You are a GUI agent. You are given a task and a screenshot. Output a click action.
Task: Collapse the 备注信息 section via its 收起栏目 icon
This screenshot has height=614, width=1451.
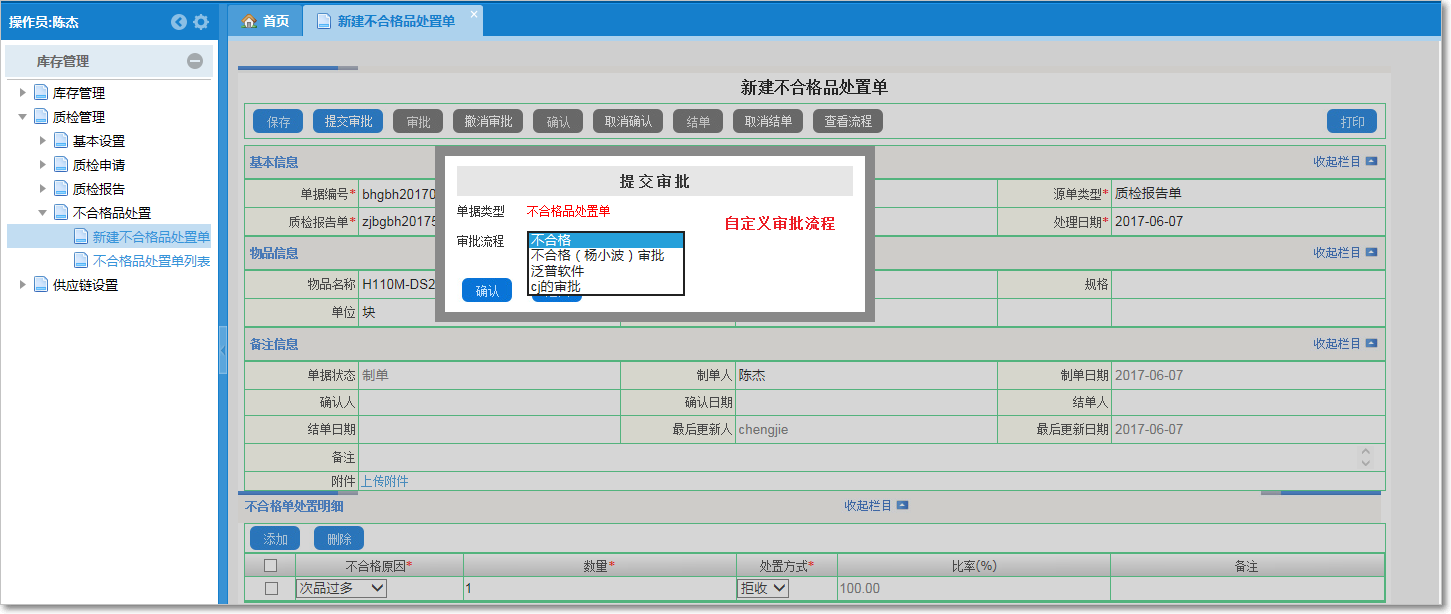point(1373,342)
